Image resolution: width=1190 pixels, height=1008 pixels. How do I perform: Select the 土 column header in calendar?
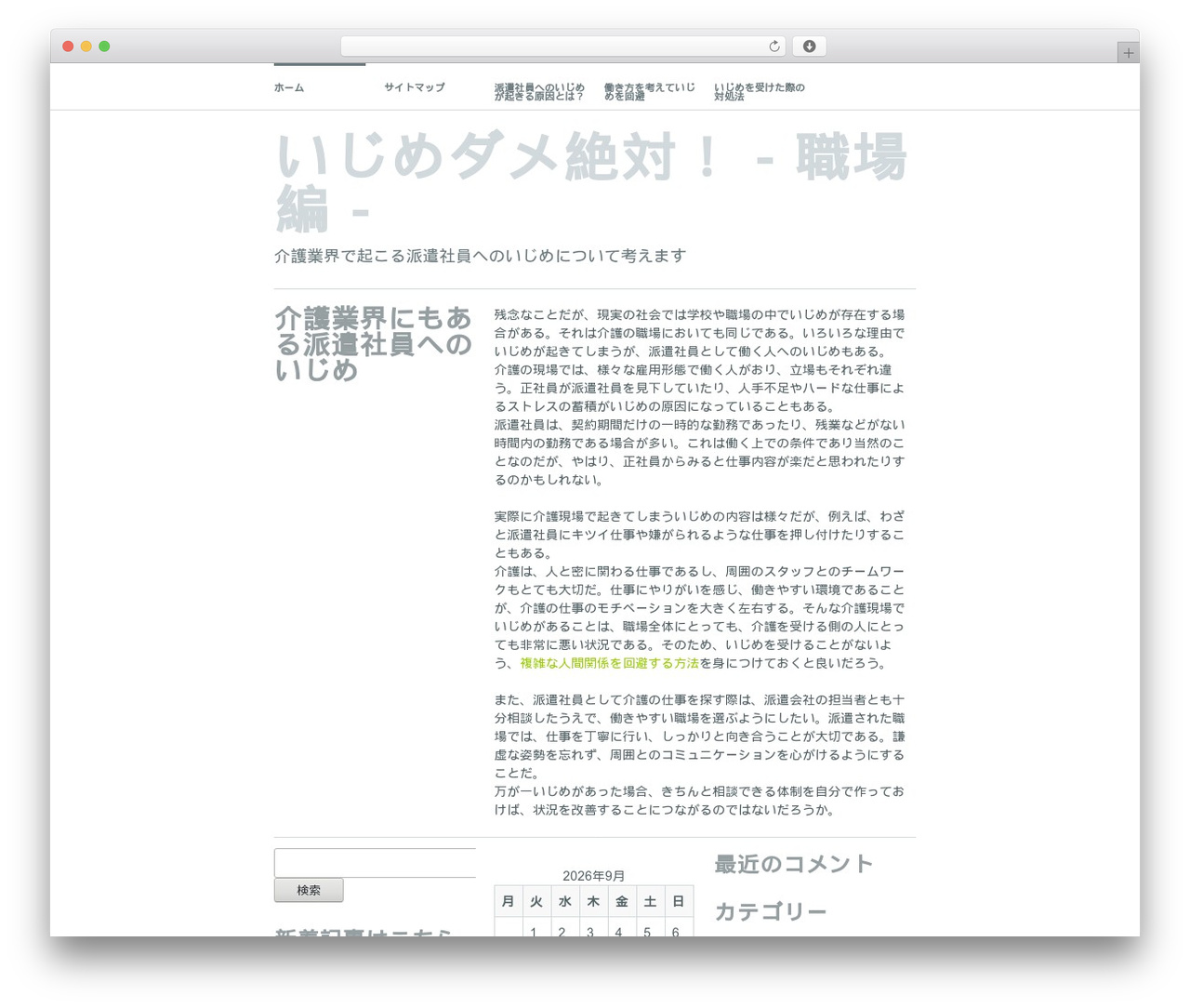pyautogui.click(x=650, y=901)
